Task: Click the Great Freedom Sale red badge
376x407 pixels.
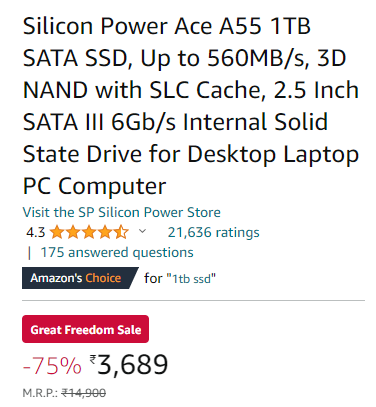Action: [85, 329]
